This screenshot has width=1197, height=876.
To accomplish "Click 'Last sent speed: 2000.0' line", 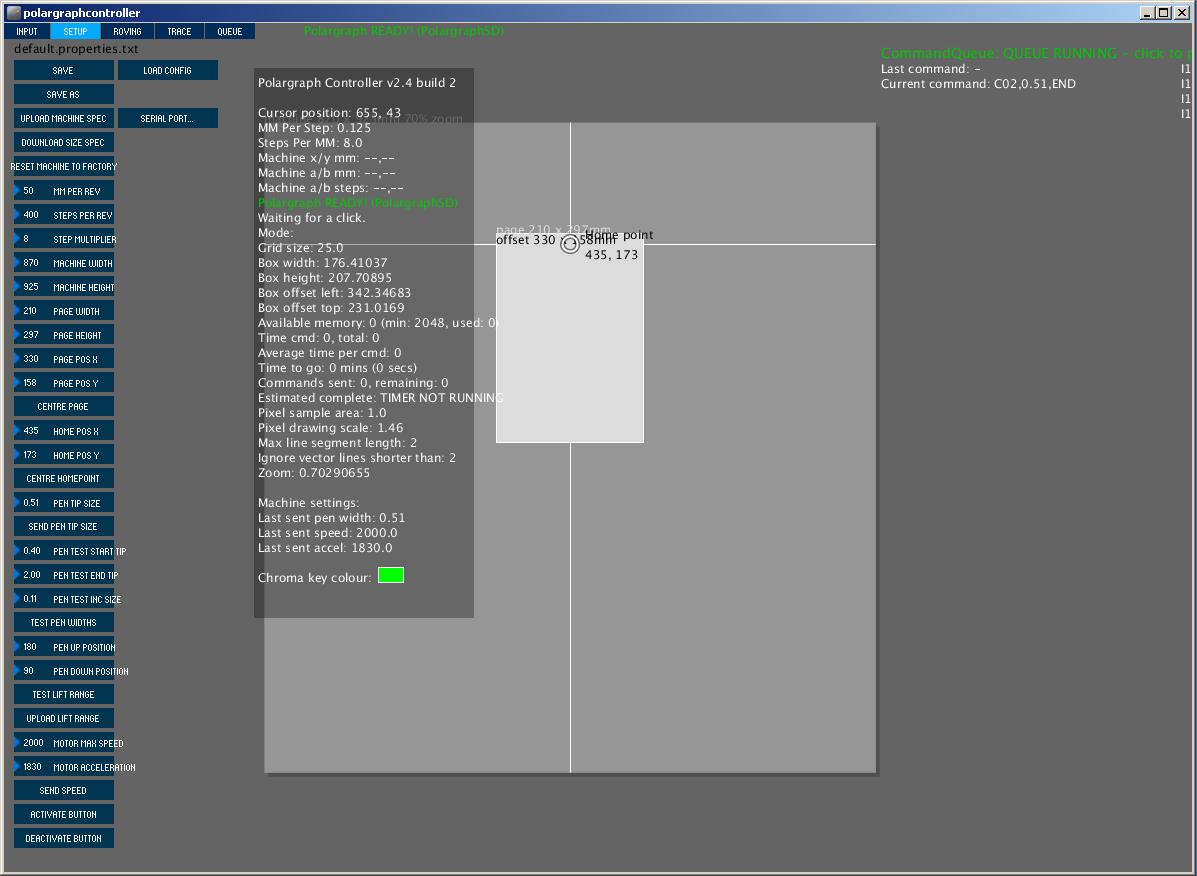I will (327, 533).
